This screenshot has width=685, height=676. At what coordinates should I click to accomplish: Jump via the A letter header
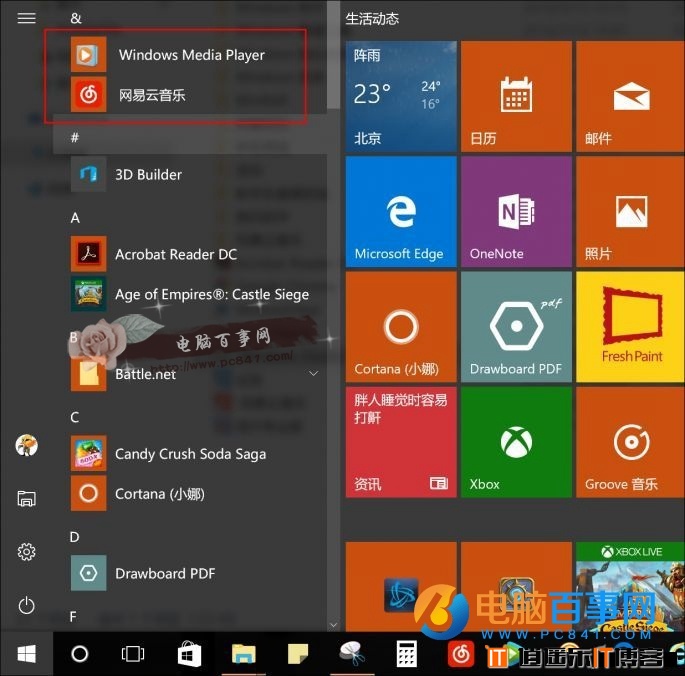pos(75,218)
